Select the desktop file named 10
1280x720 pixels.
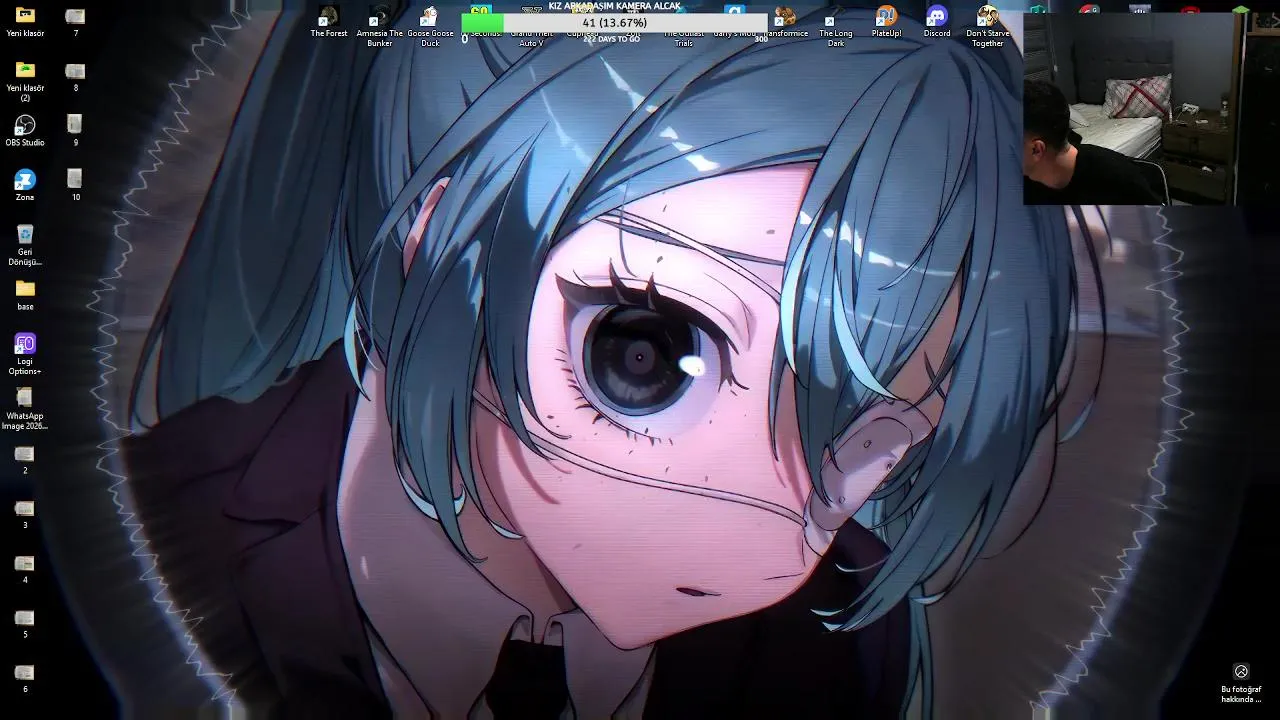pyautogui.click(x=75, y=185)
